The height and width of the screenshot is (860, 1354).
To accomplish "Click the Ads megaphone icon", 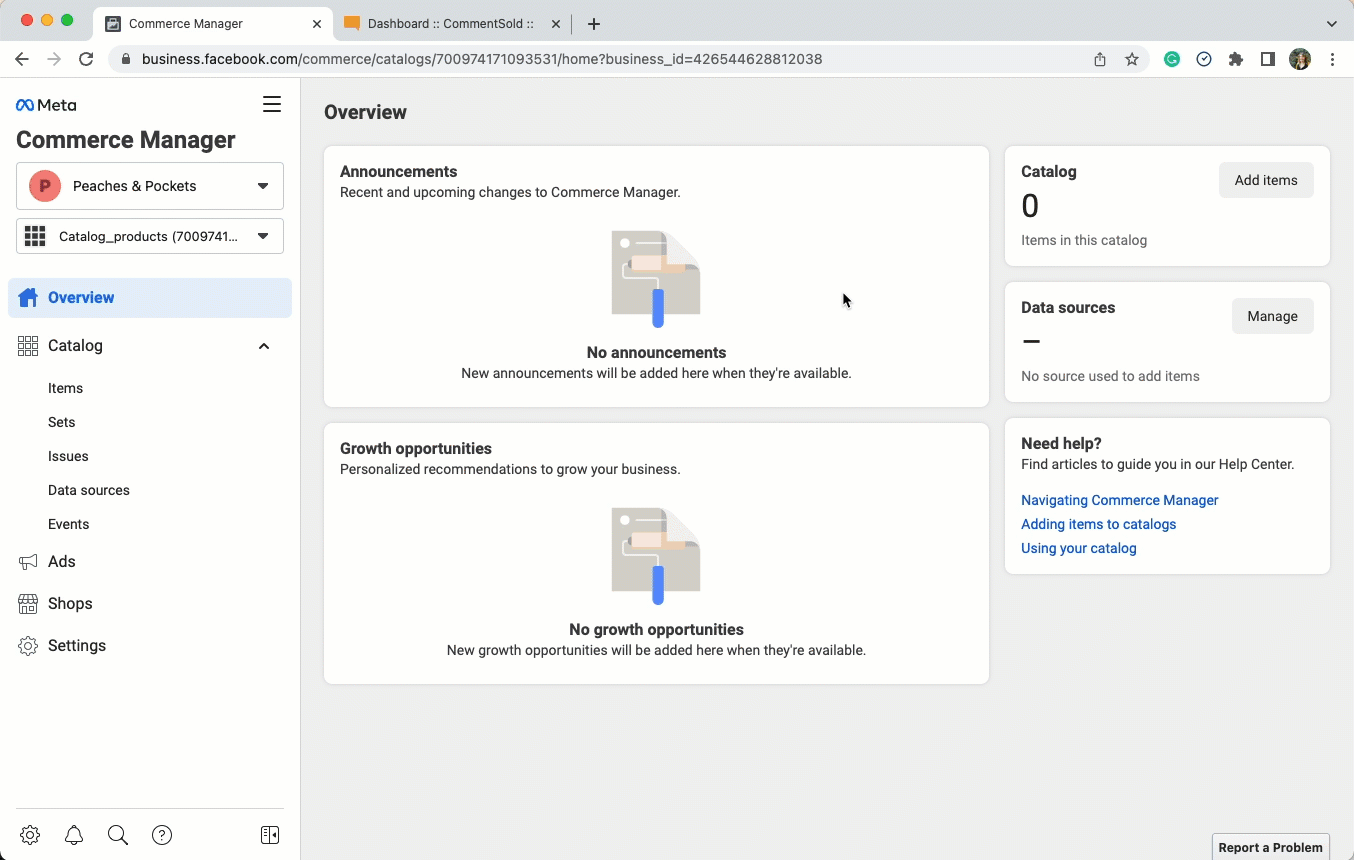I will click(28, 562).
